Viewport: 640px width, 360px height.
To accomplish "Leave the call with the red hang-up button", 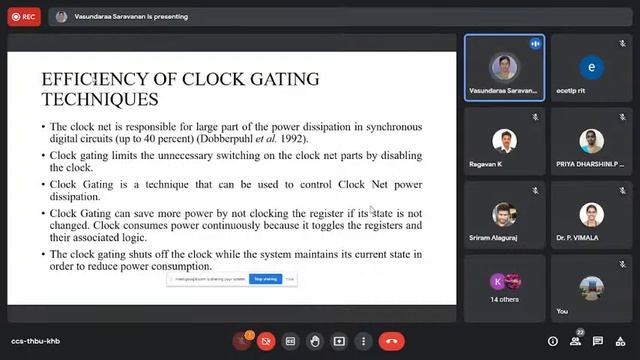I will (x=392, y=341).
